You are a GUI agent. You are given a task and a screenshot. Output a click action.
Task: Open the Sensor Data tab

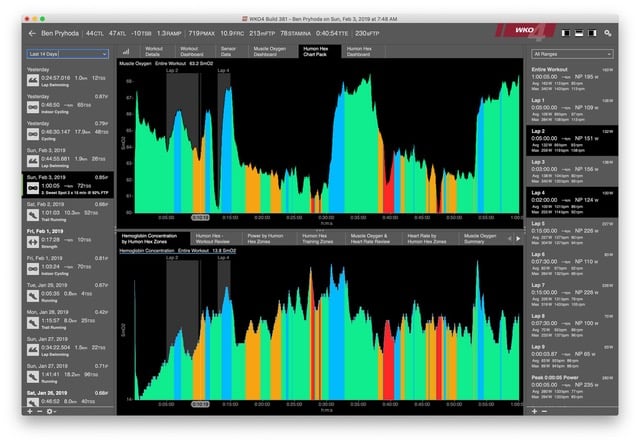228,51
